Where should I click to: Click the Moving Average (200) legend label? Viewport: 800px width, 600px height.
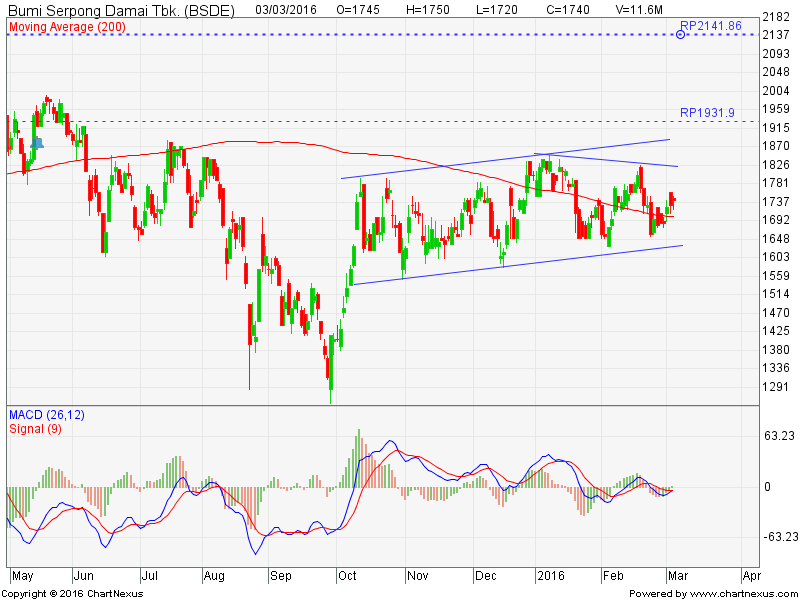pyautogui.click(x=67, y=25)
